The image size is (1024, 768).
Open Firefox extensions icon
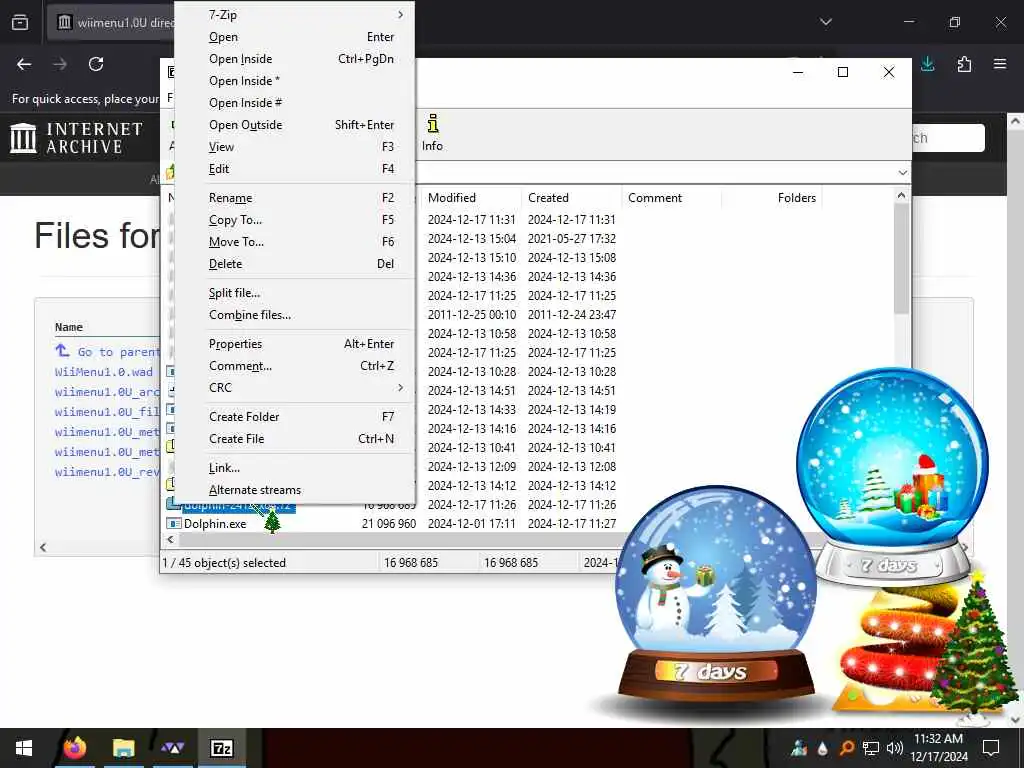pyautogui.click(x=964, y=64)
